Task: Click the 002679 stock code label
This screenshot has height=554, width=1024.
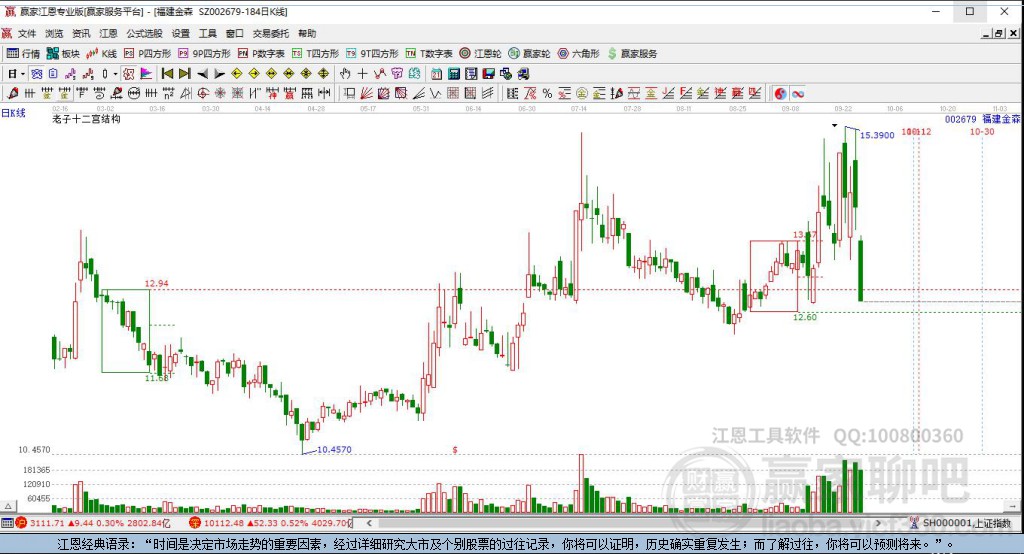Action: (x=960, y=119)
